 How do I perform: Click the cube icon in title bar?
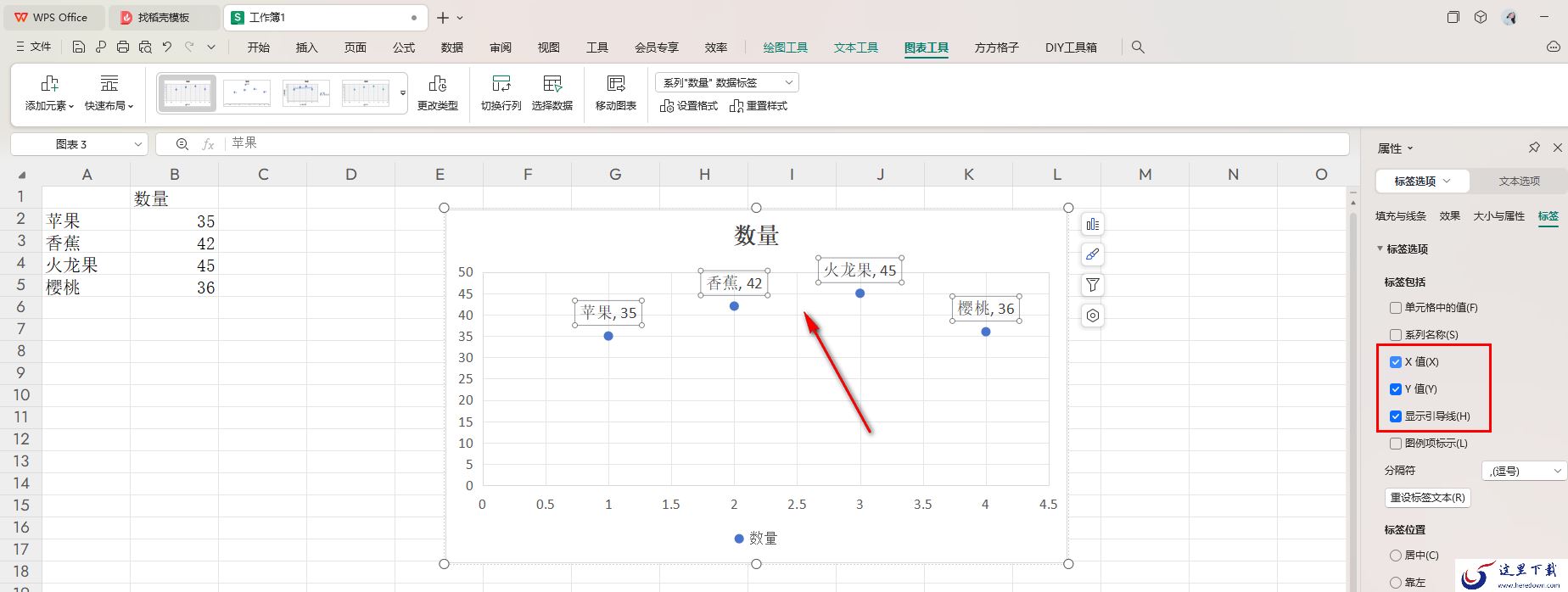point(1481,17)
